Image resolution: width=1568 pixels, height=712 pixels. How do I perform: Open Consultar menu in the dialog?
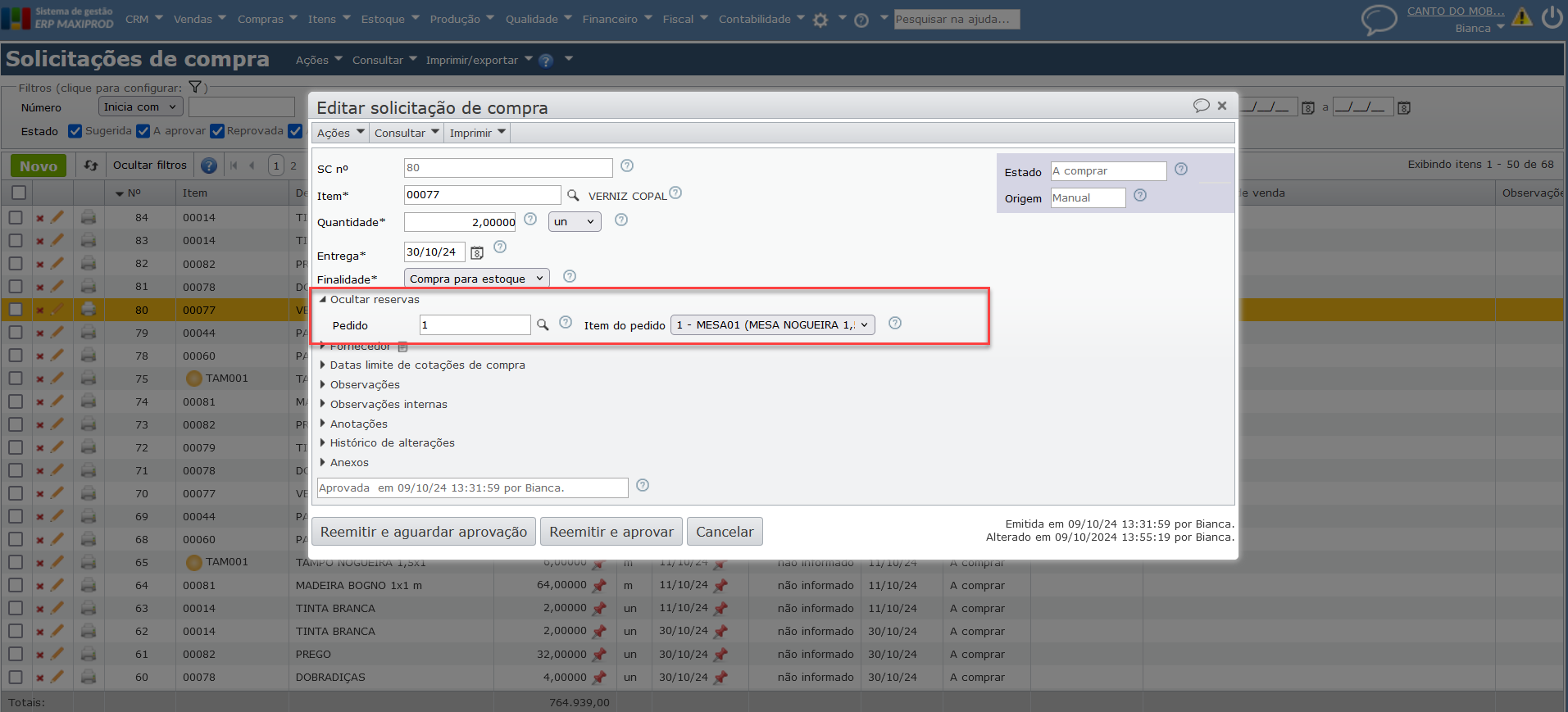[x=407, y=133]
